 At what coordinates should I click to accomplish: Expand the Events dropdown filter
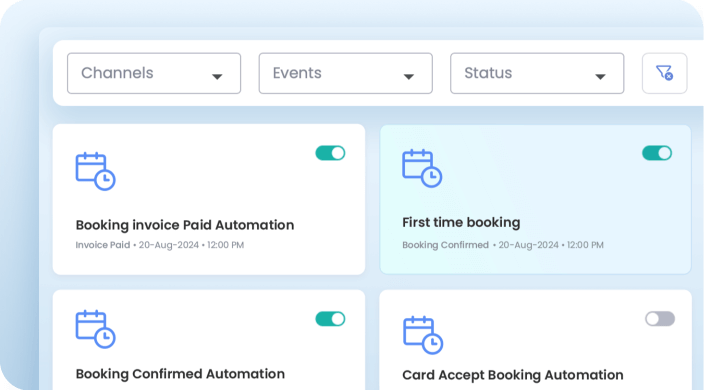346,73
